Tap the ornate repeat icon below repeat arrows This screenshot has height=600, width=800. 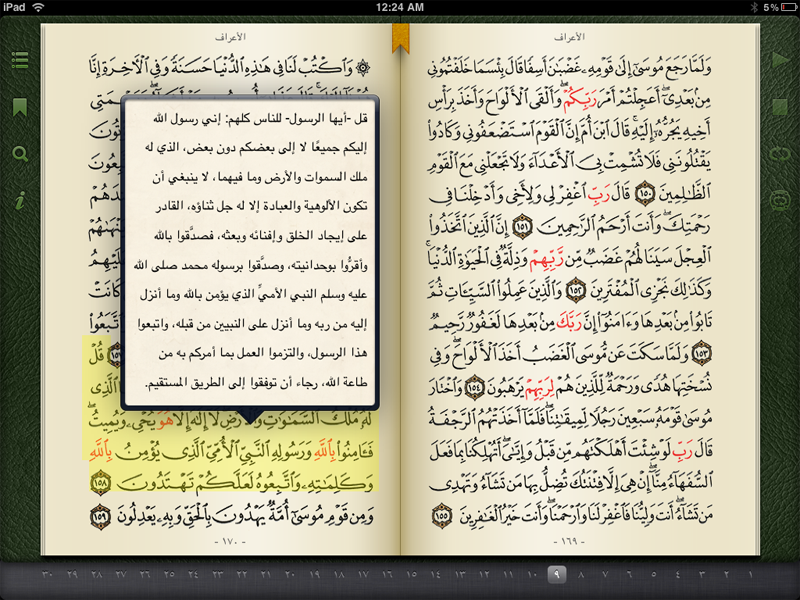click(780, 201)
